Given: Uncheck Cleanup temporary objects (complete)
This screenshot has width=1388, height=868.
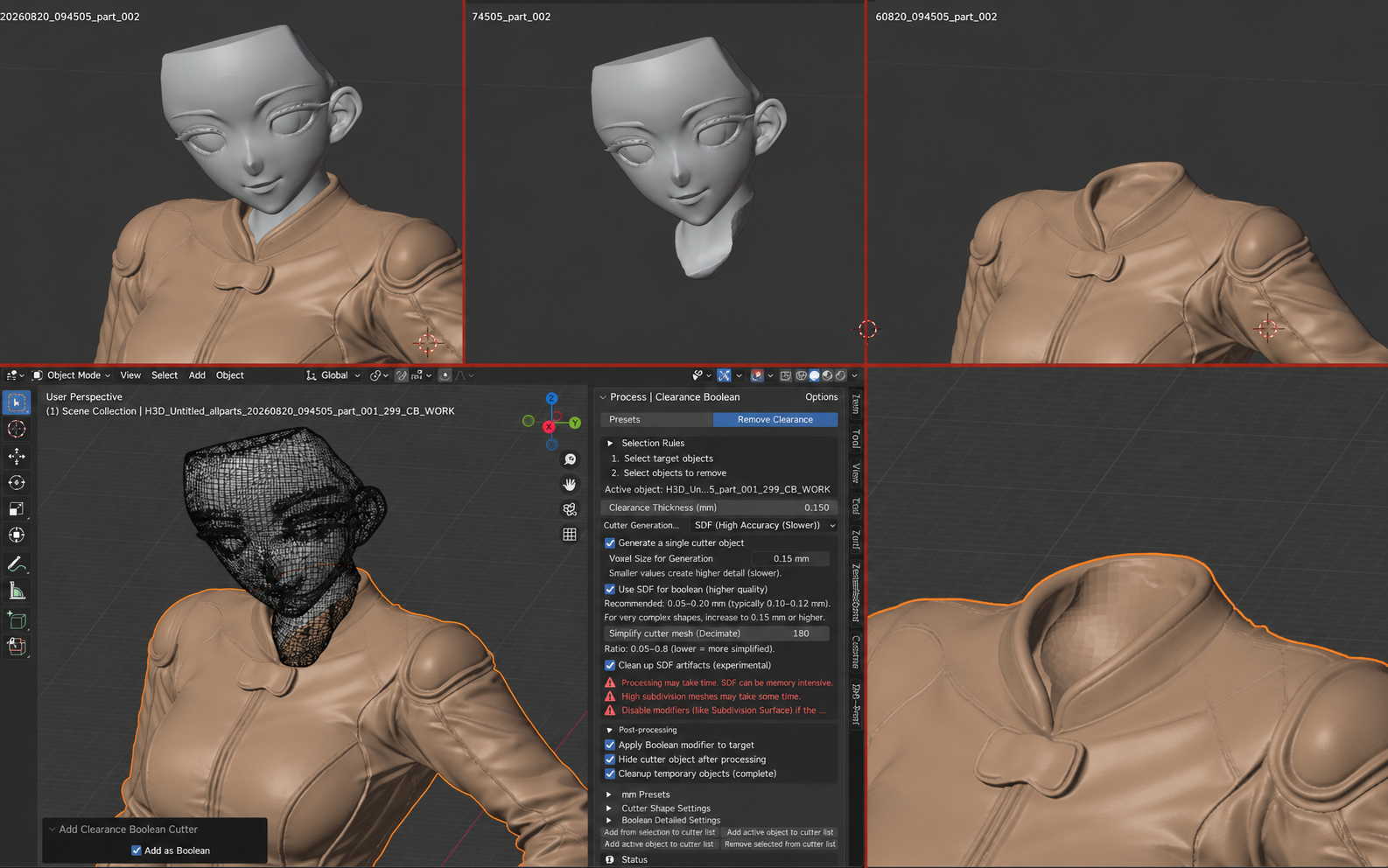Looking at the screenshot, I should 610,773.
